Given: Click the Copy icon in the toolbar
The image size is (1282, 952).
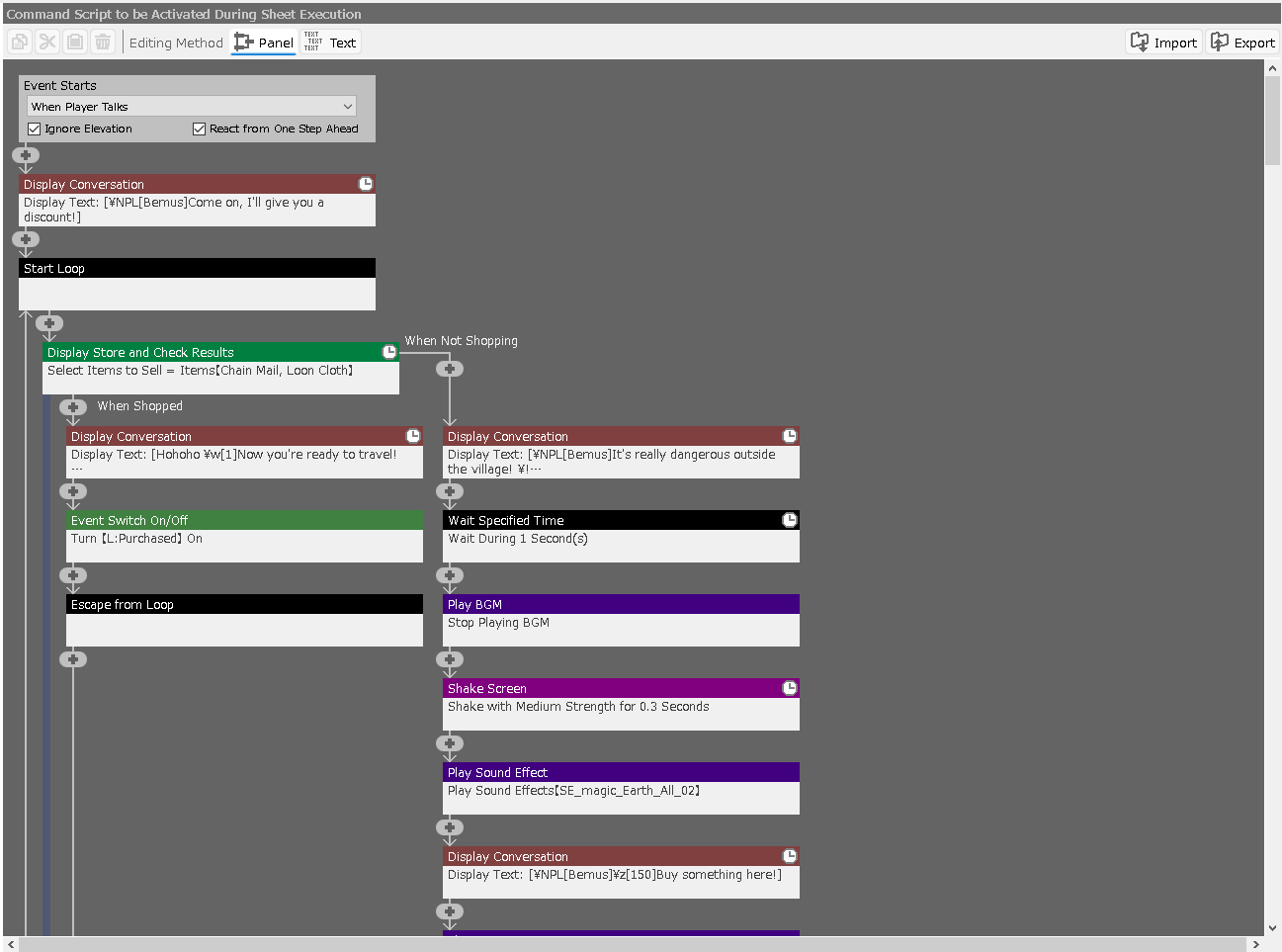Looking at the screenshot, I should click(19, 43).
